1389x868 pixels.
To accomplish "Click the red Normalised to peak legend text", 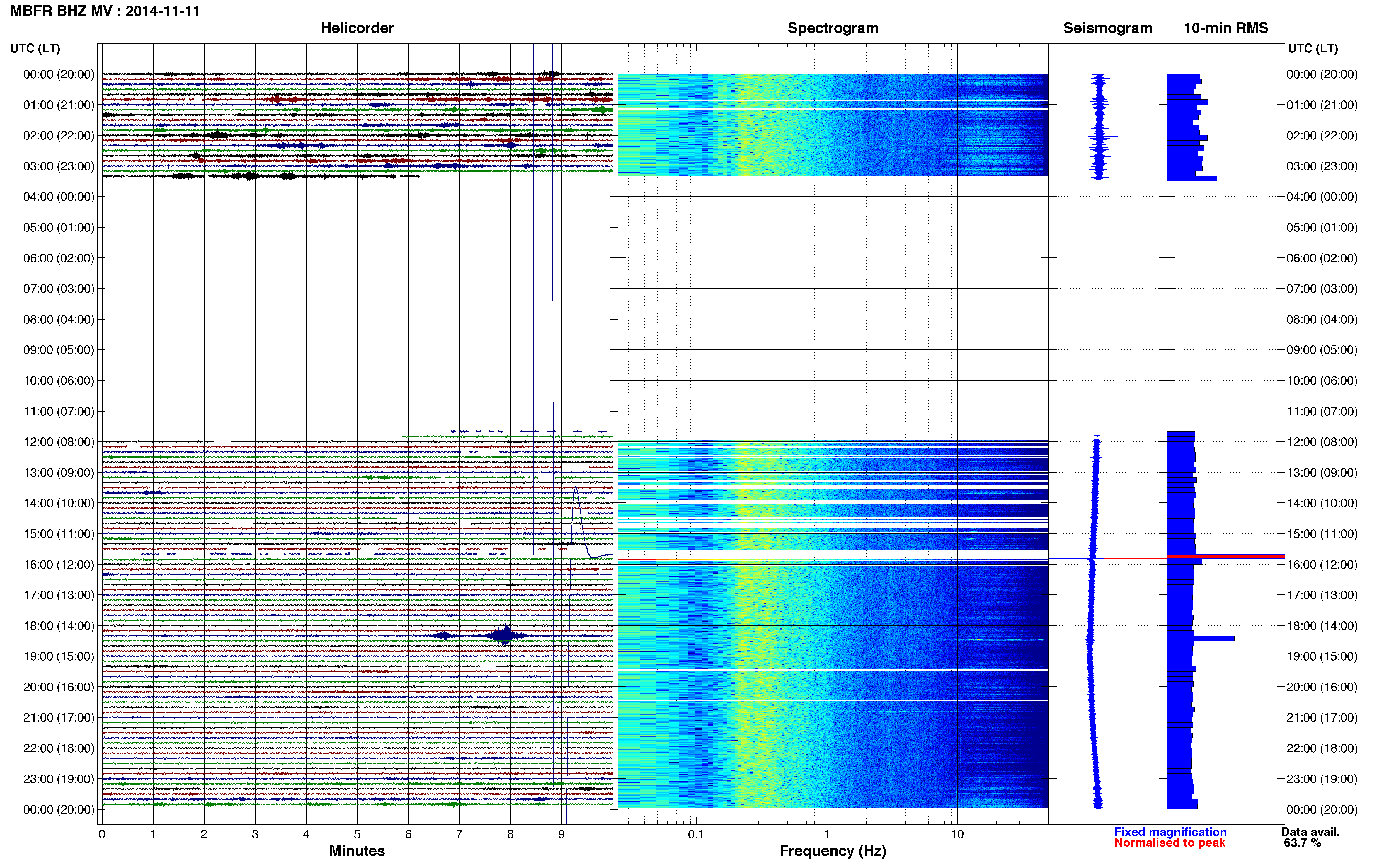I will (1170, 843).
